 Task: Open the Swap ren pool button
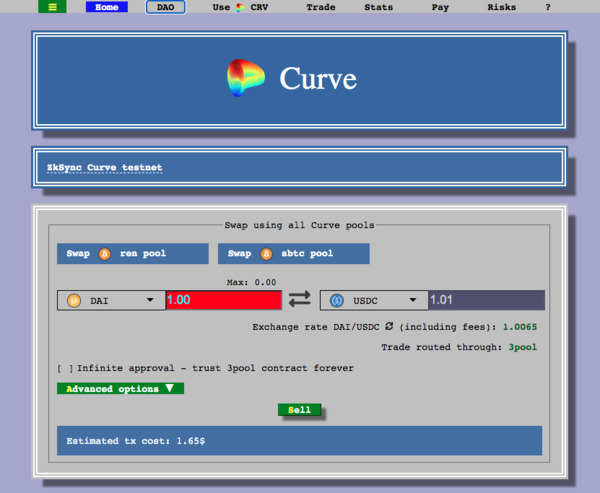(133, 253)
